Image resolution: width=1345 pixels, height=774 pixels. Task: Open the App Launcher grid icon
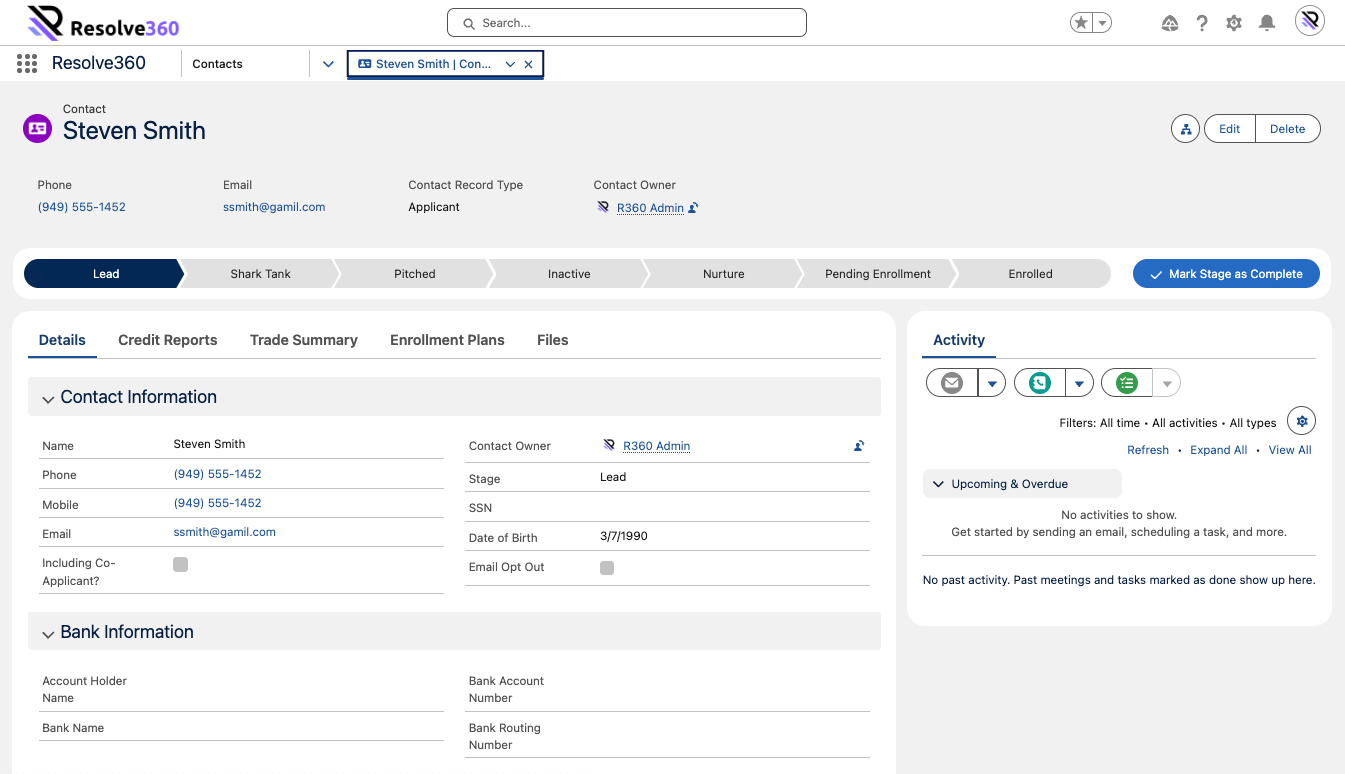pos(27,64)
